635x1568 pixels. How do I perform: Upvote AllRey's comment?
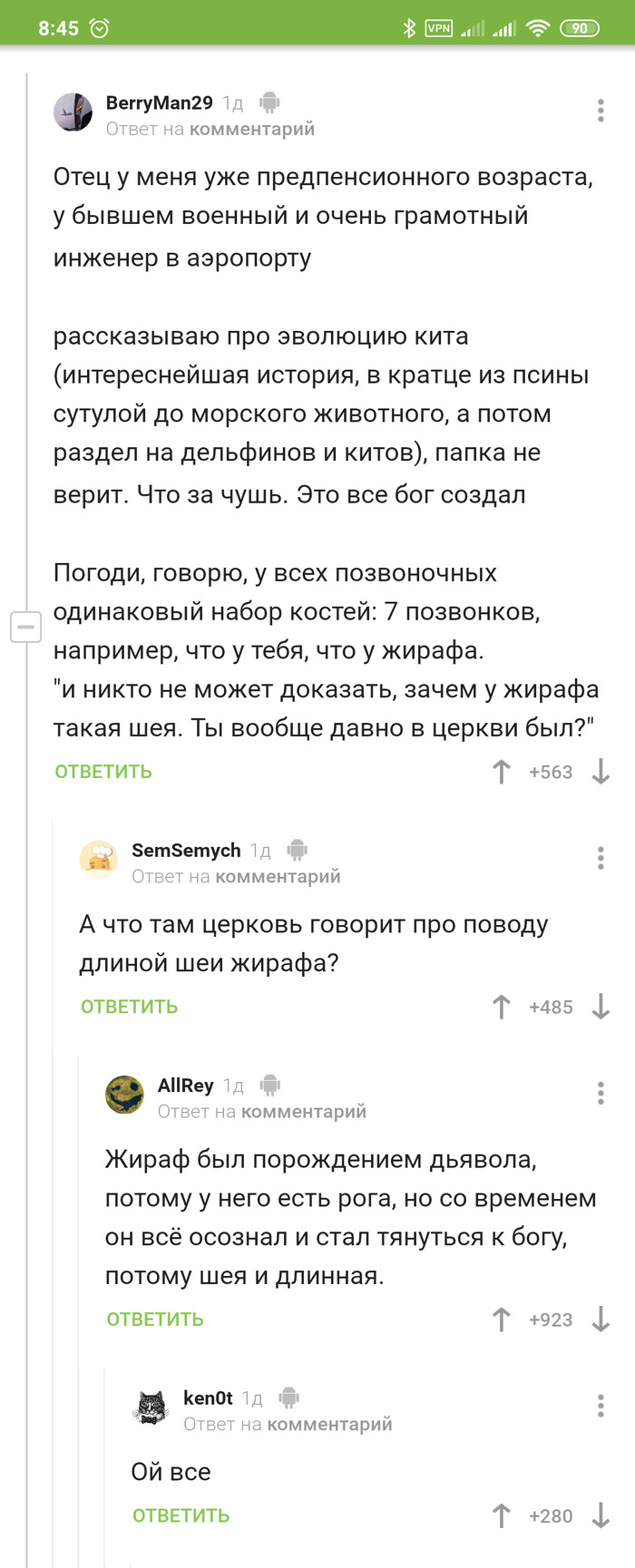[x=501, y=1320]
